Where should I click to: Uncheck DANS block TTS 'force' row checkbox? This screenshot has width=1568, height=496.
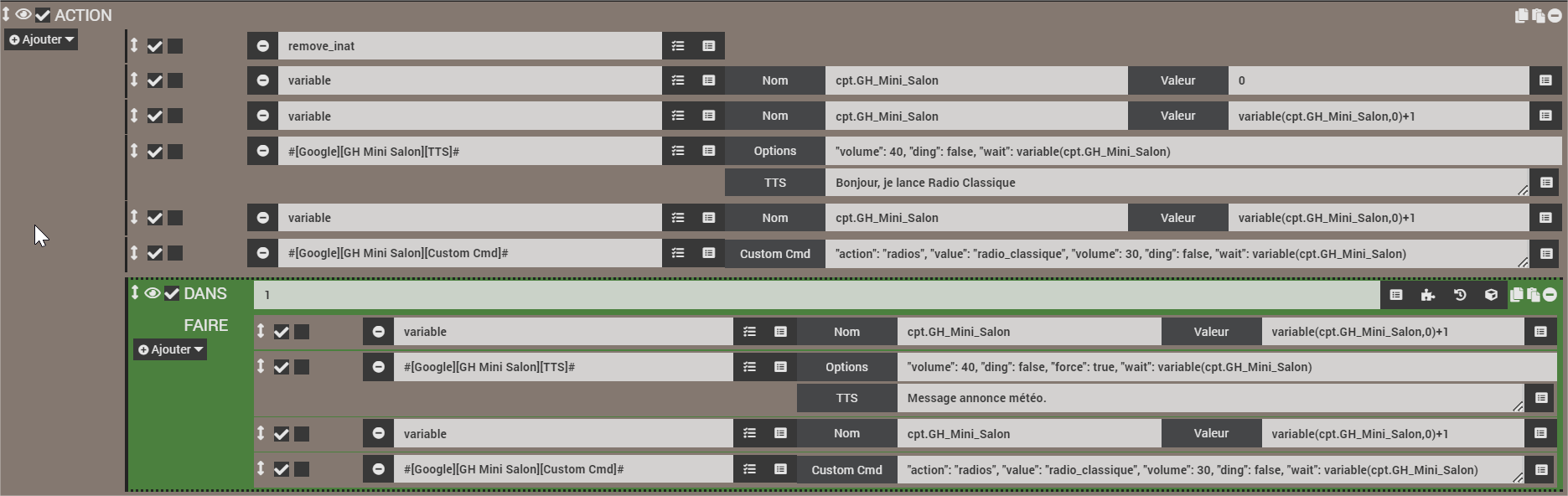[282, 367]
